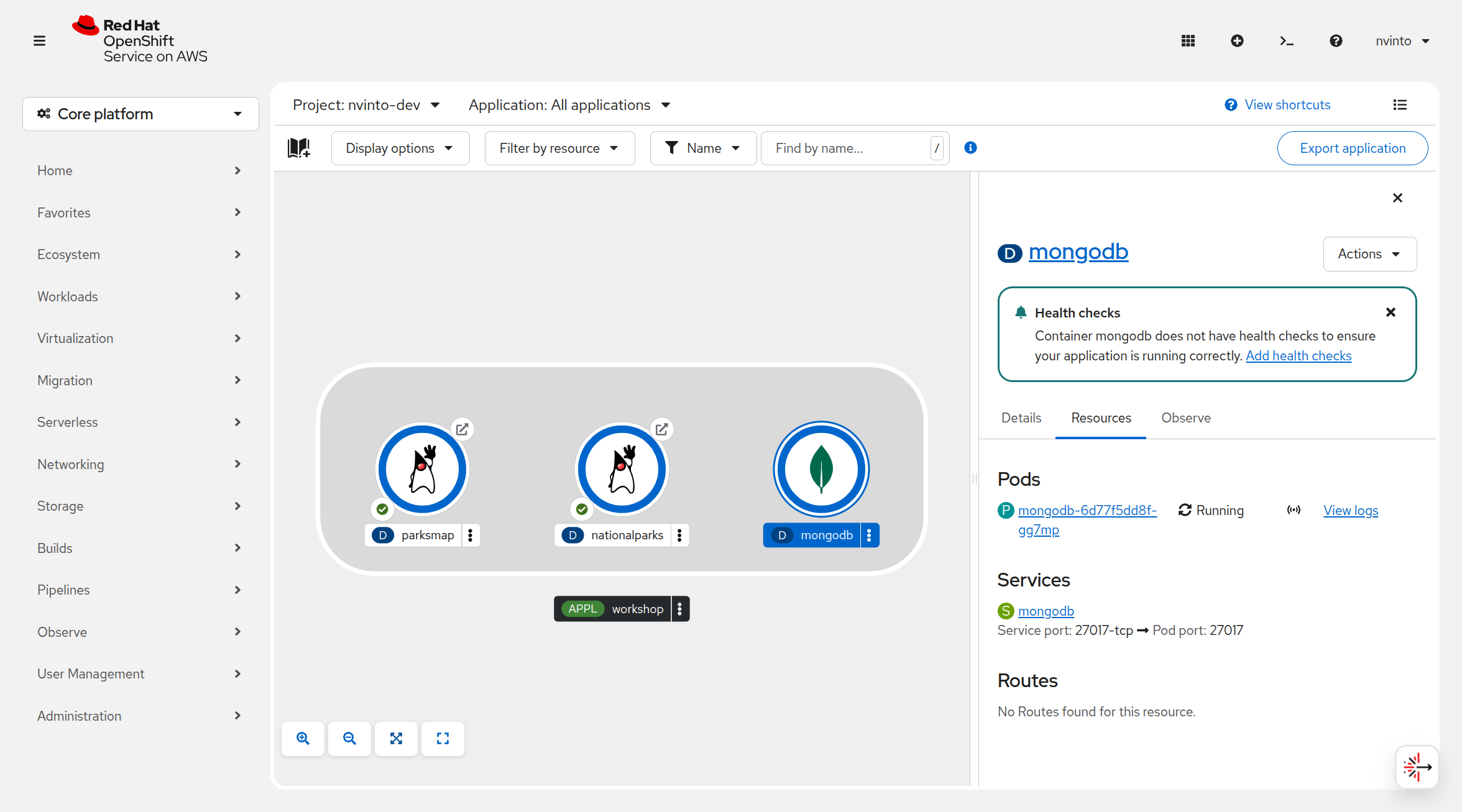Click the add to project catalog book icon

click(299, 148)
